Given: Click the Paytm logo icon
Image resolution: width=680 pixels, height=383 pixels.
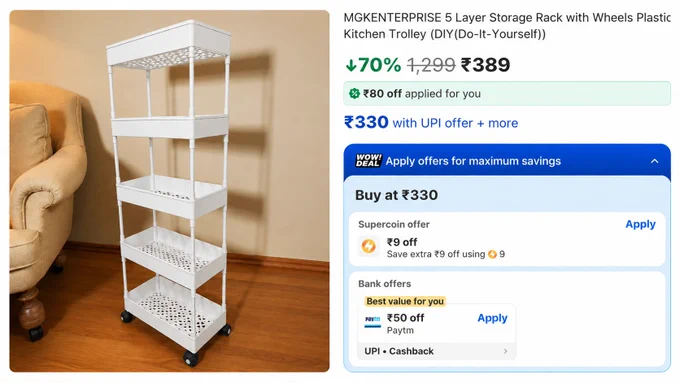Looking at the screenshot, I should pyautogui.click(x=373, y=321).
